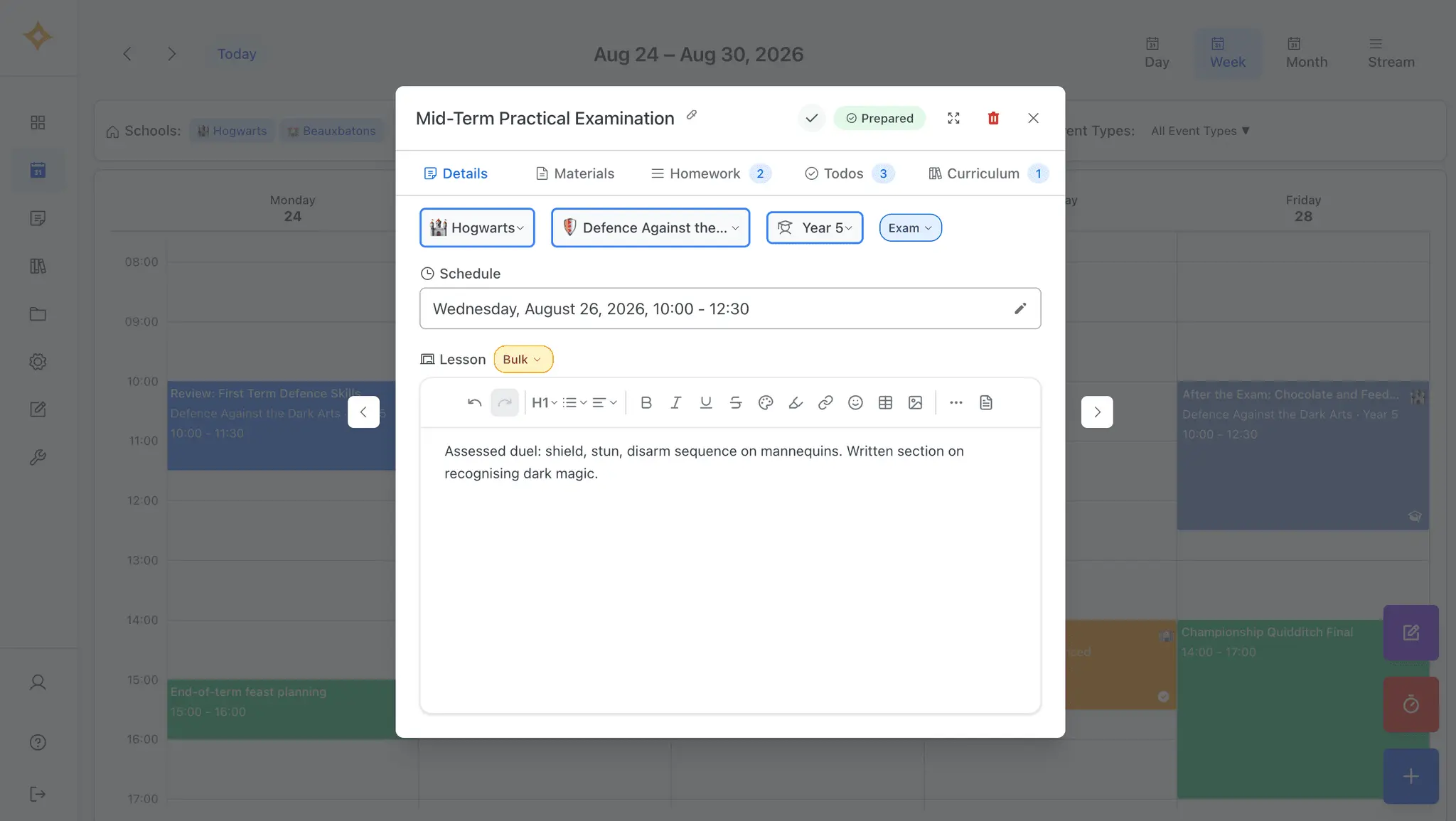The height and width of the screenshot is (821, 1456).
Task: Click the blue plus add event button
Action: click(1411, 776)
